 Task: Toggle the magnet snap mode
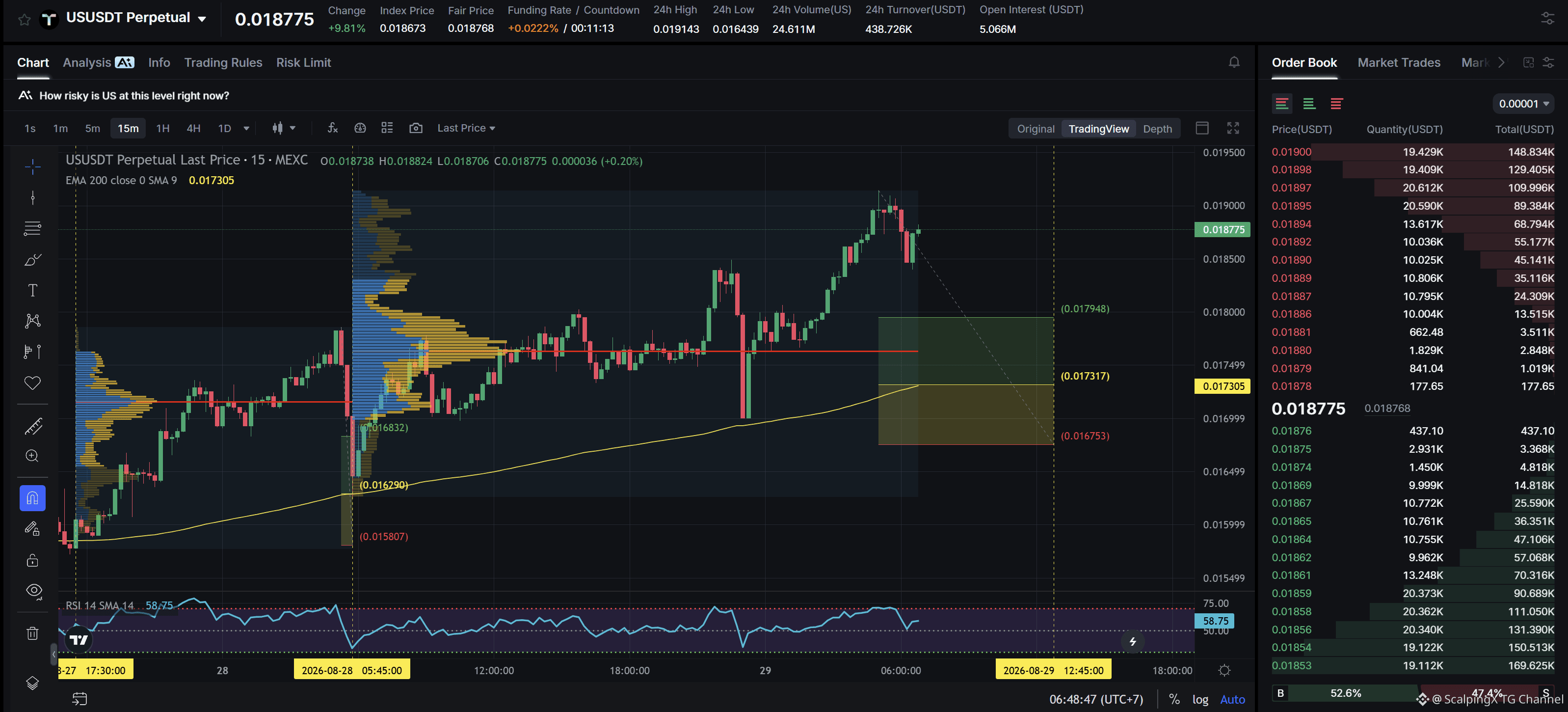click(33, 498)
